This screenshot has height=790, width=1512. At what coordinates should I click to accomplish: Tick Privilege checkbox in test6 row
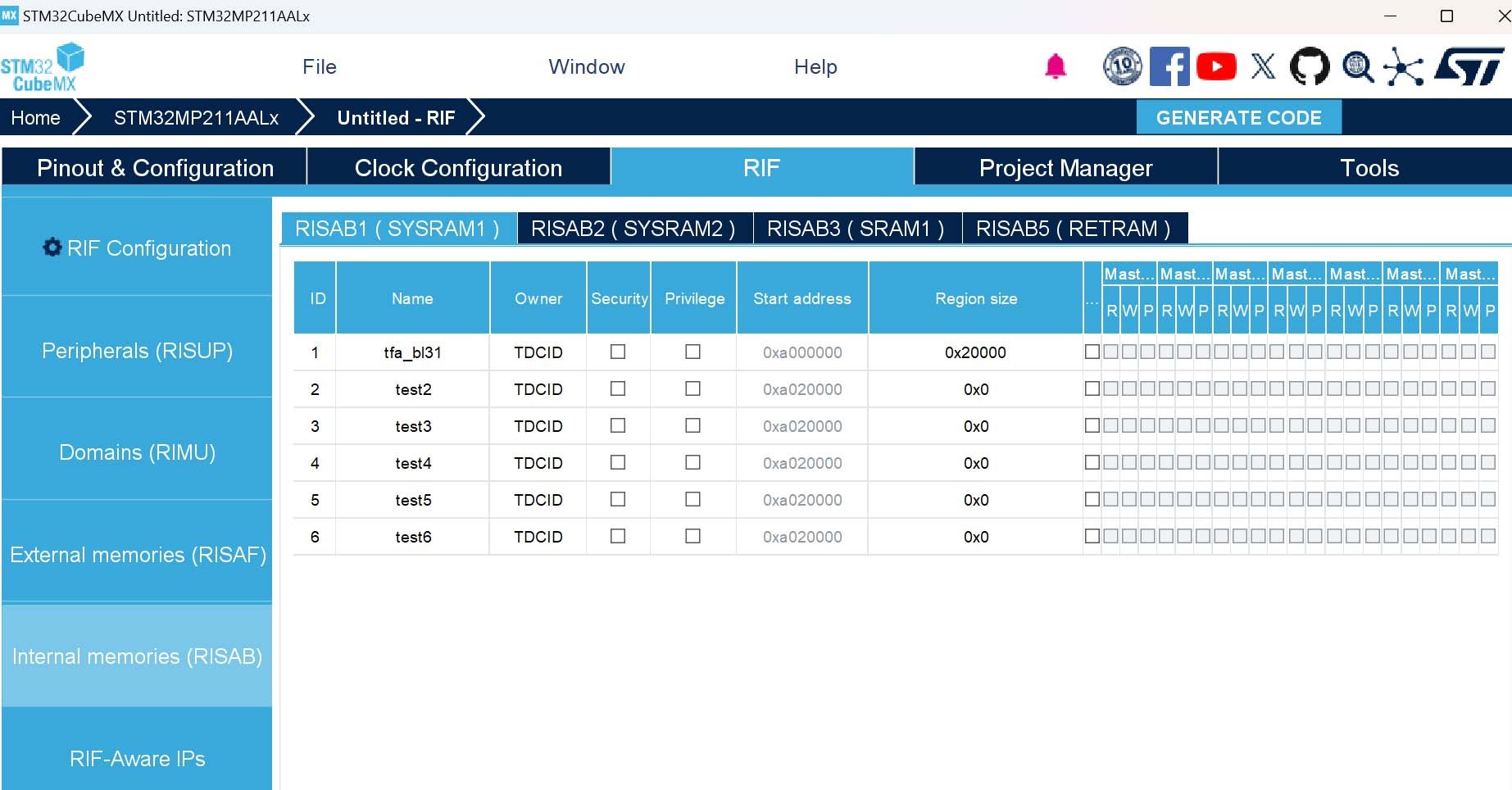[x=692, y=536]
